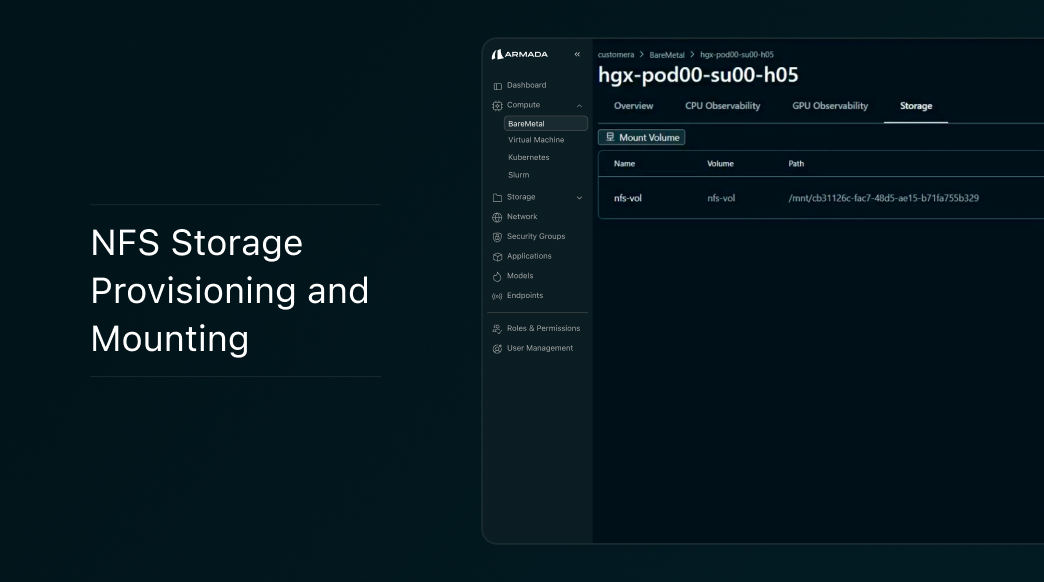
Task: Switch to CPU Observability tab
Action: click(722, 106)
